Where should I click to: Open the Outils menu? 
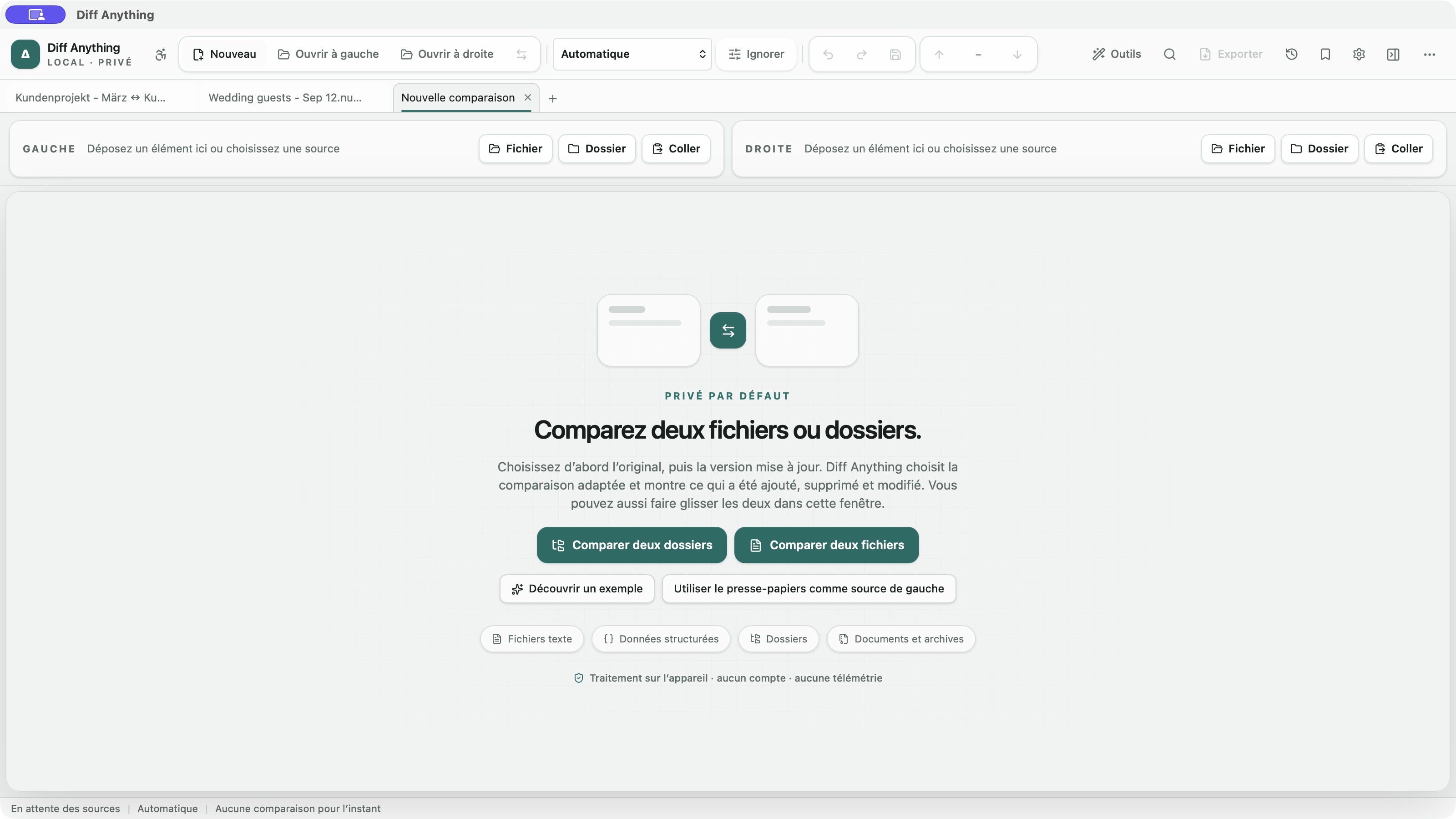pyautogui.click(x=1116, y=54)
